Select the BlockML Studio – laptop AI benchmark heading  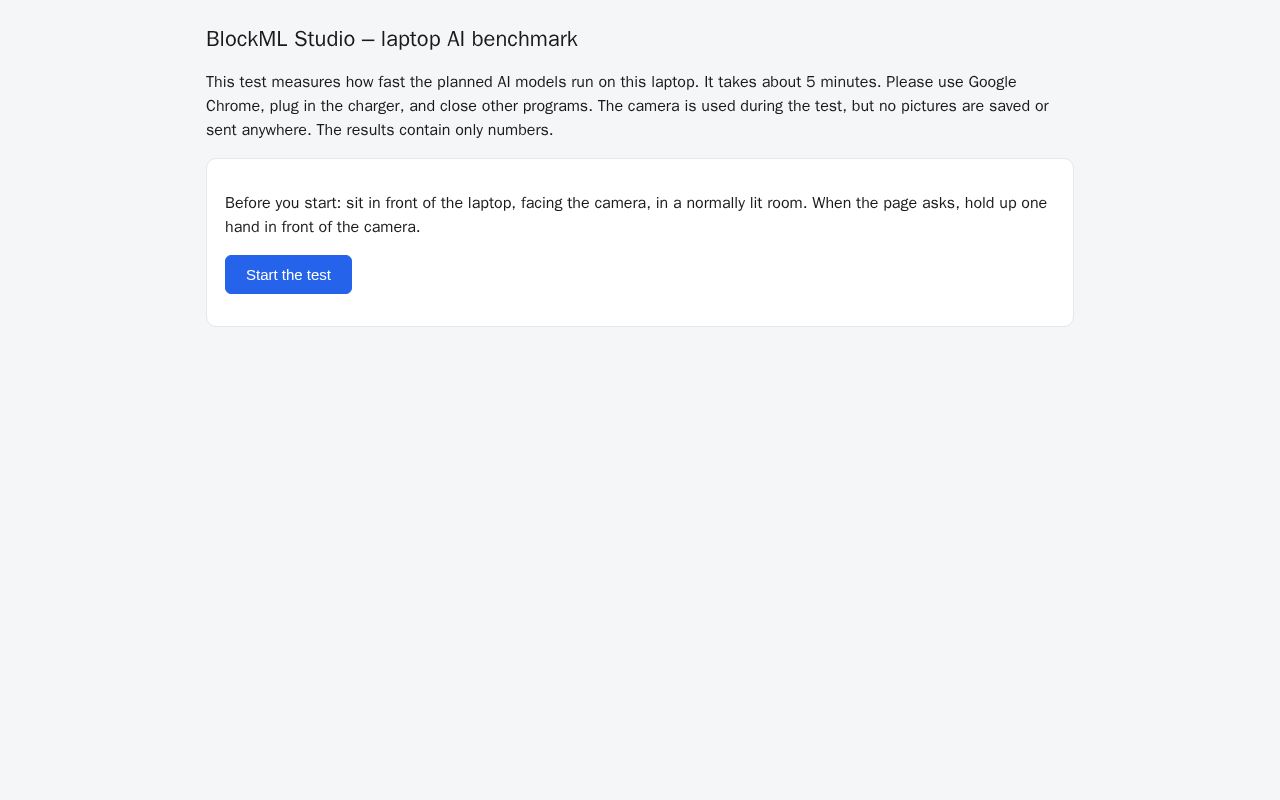392,39
